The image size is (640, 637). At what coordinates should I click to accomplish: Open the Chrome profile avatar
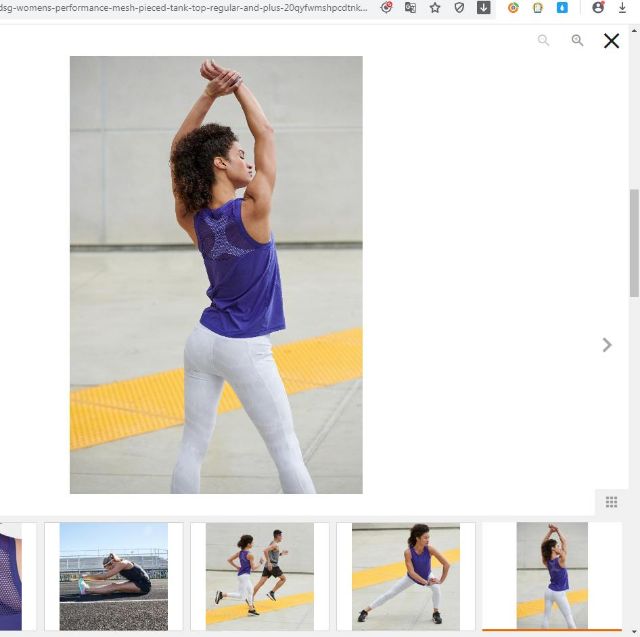[x=598, y=8]
